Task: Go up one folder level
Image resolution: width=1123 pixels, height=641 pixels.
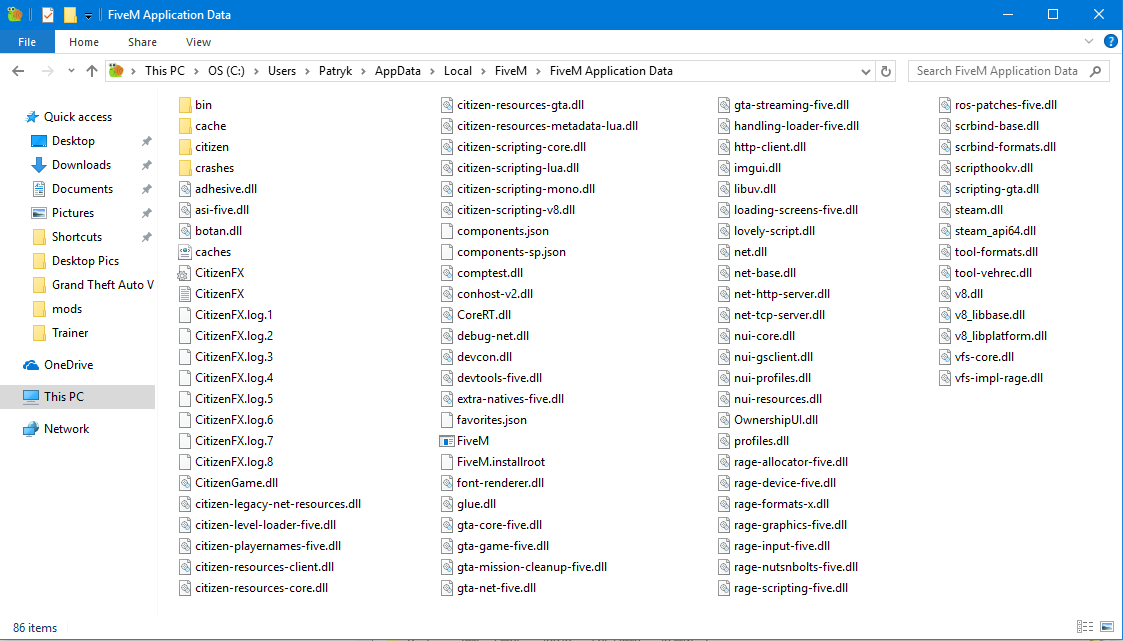Action: coord(92,71)
